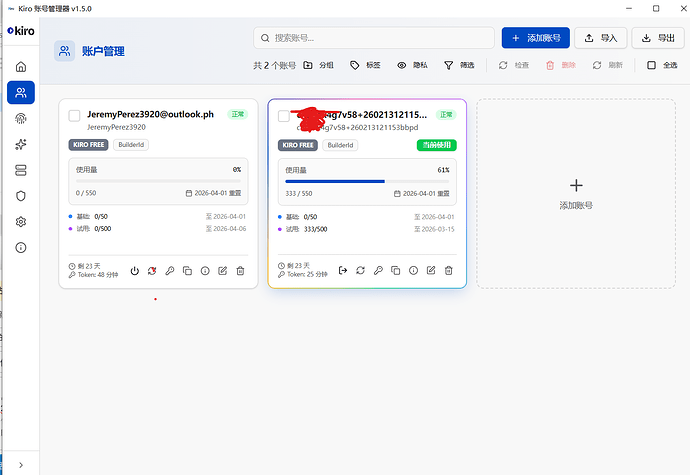This screenshot has width=690, height=475.
Task: Click the edit icon on JeremyPerez3920 card
Action: tap(223, 271)
